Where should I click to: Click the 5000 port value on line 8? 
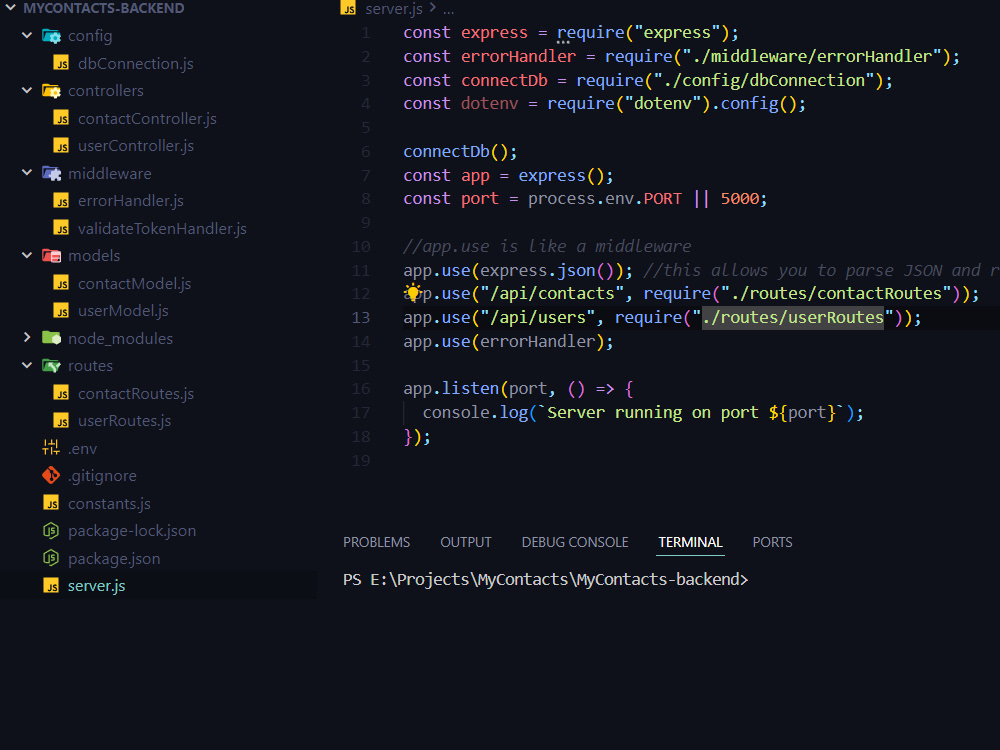[x=740, y=198]
